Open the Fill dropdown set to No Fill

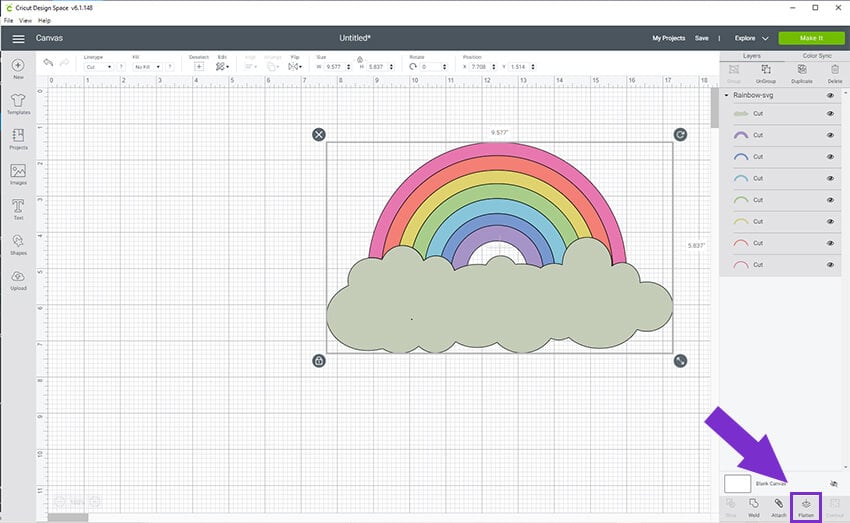coord(147,67)
